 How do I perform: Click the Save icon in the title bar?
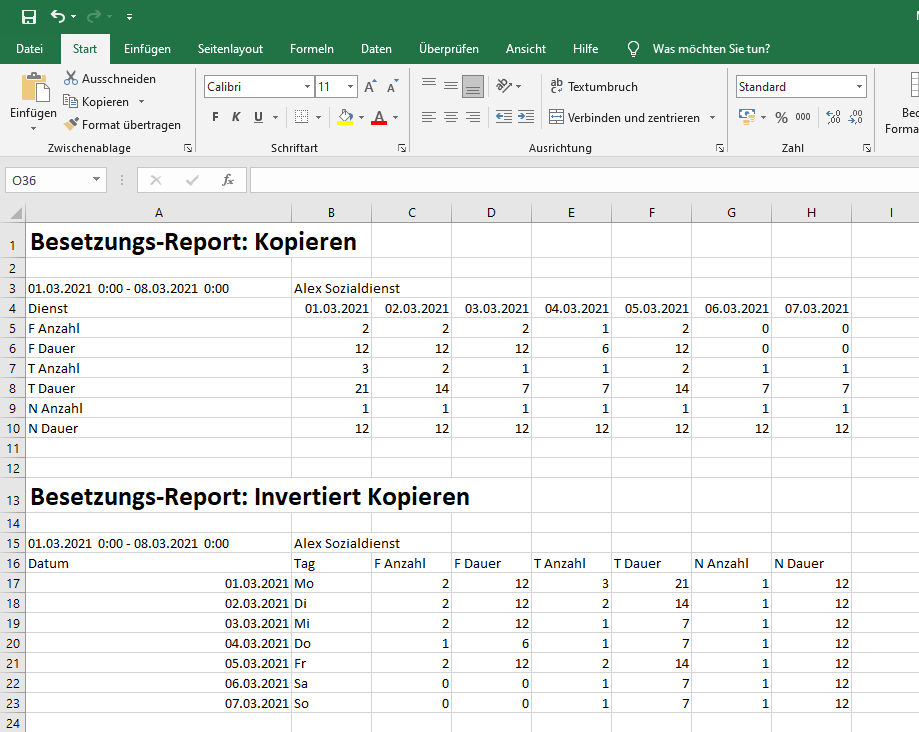29,17
